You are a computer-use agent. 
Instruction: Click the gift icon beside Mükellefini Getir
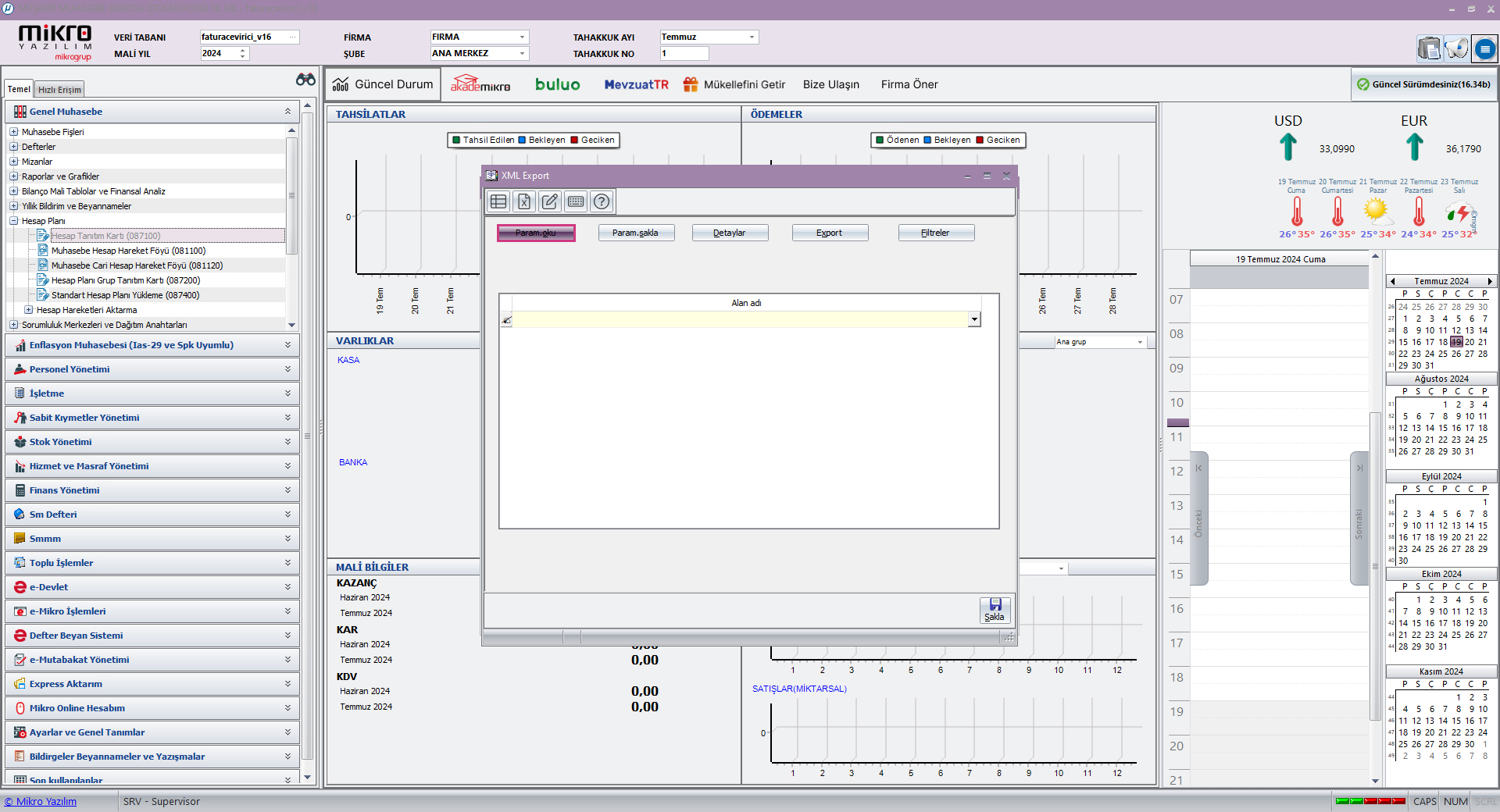click(x=690, y=84)
